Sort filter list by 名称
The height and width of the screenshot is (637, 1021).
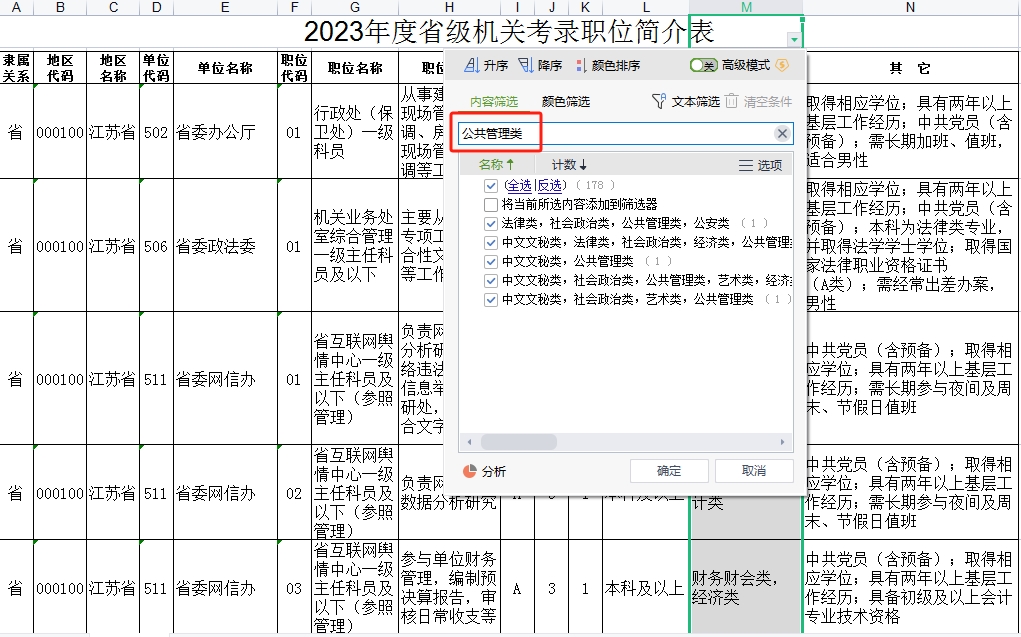point(496,165)
